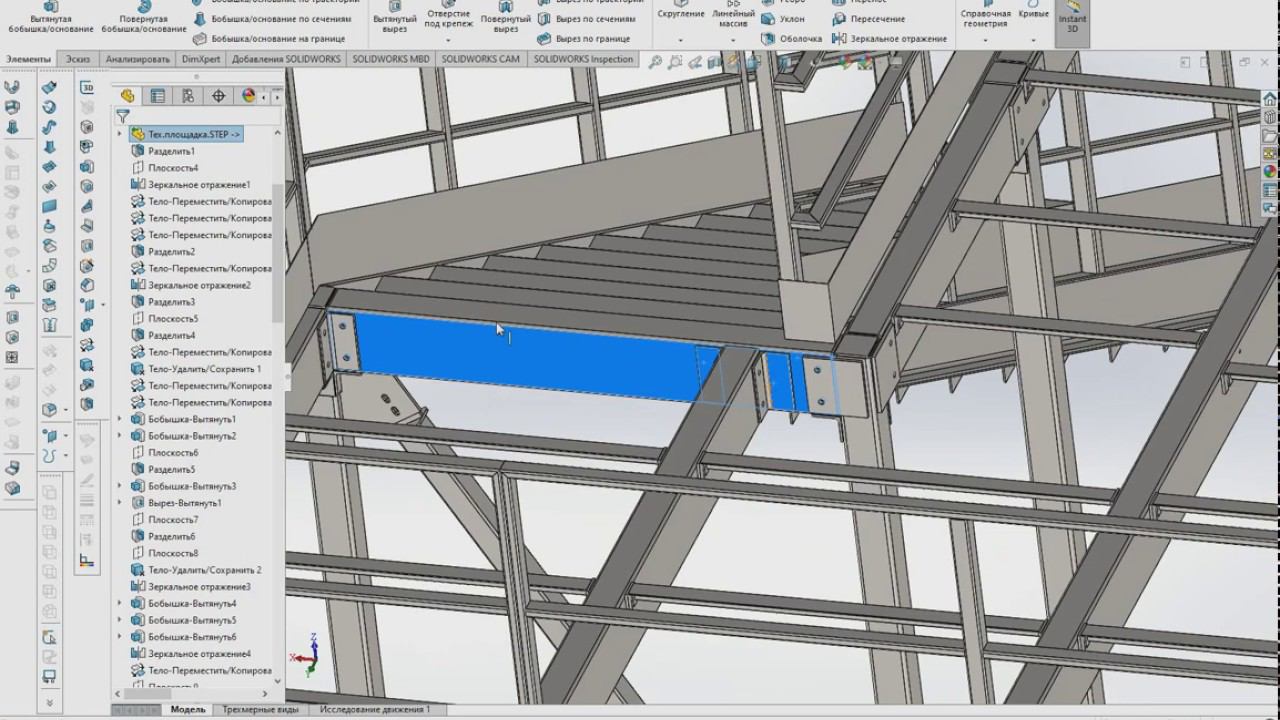Click Zoom to Fit magnifier icon
Image resolution: width=1280 pixels, height=720 pixels.
click(655, 62)
